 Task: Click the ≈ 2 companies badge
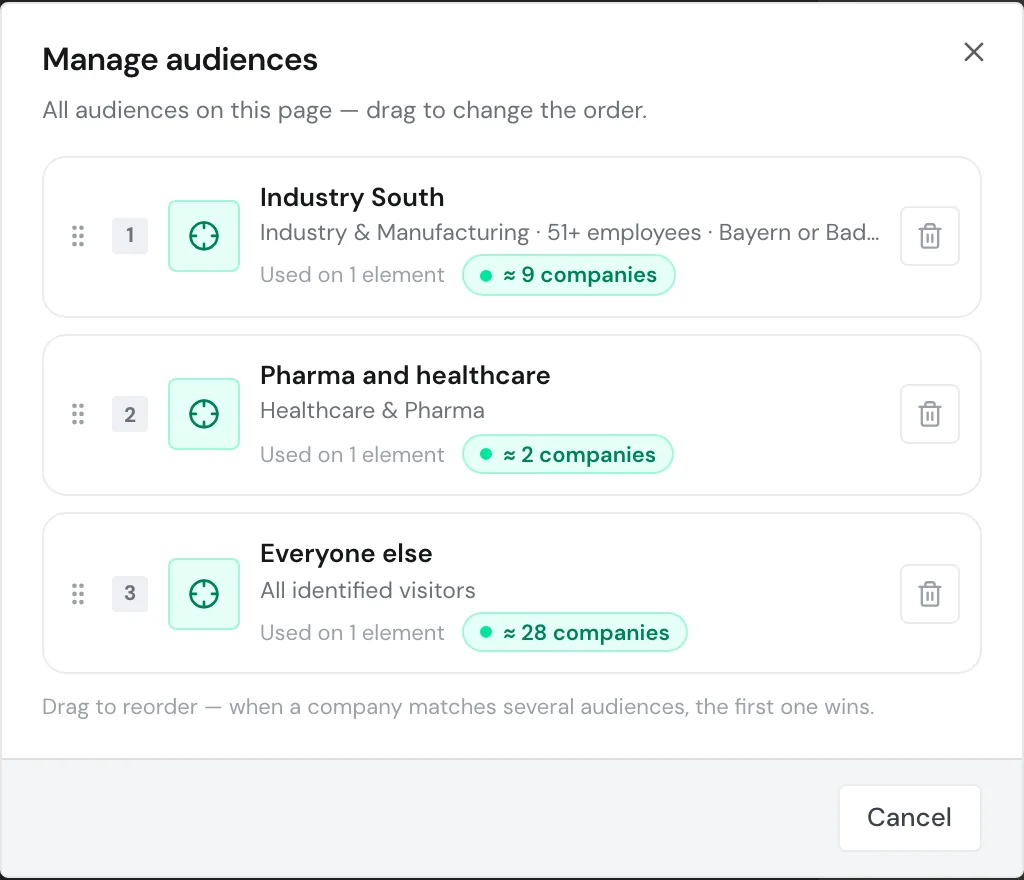click(x=568, y=454)
